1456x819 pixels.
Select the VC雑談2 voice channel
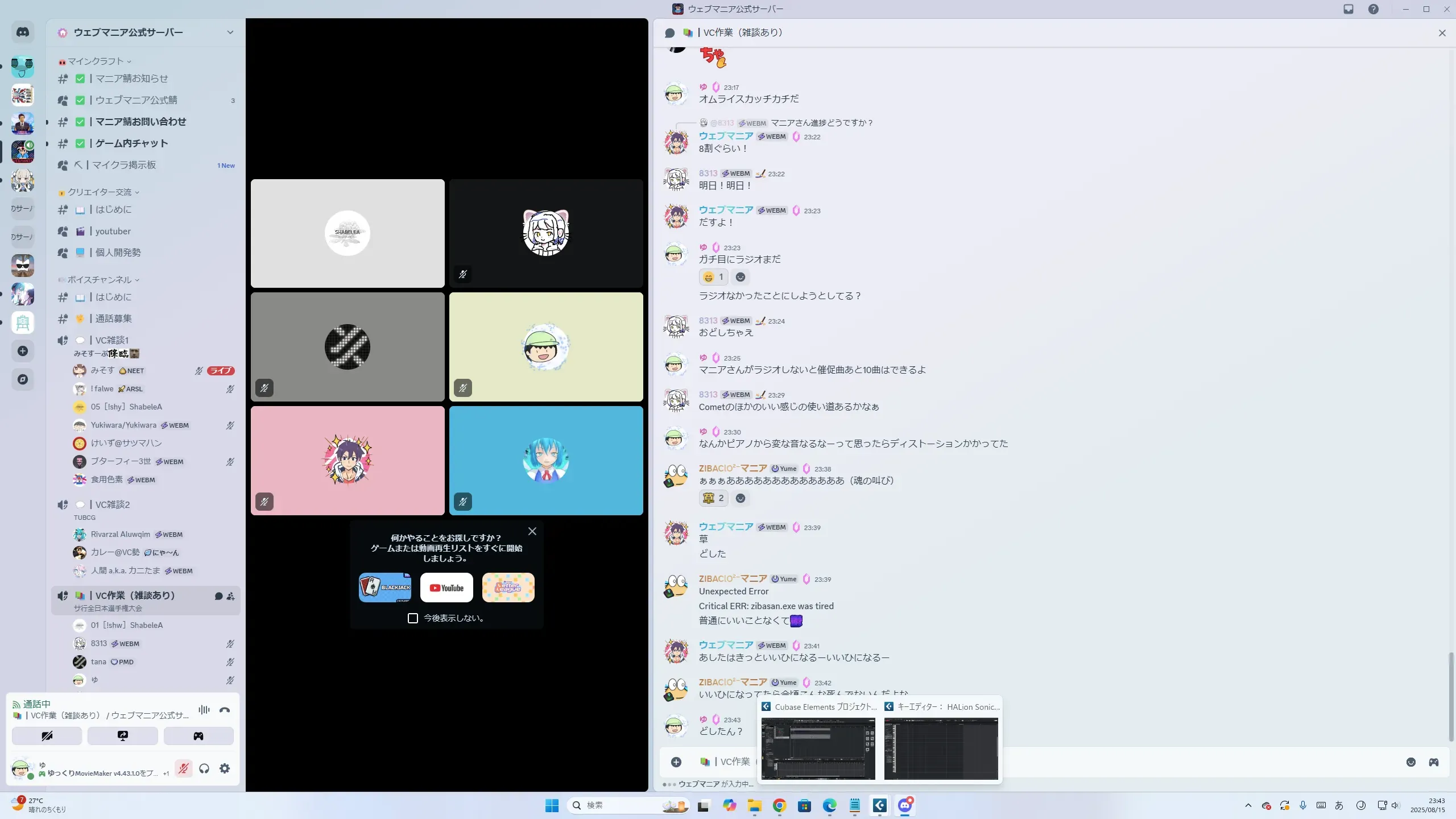click(x=113, y=504)
